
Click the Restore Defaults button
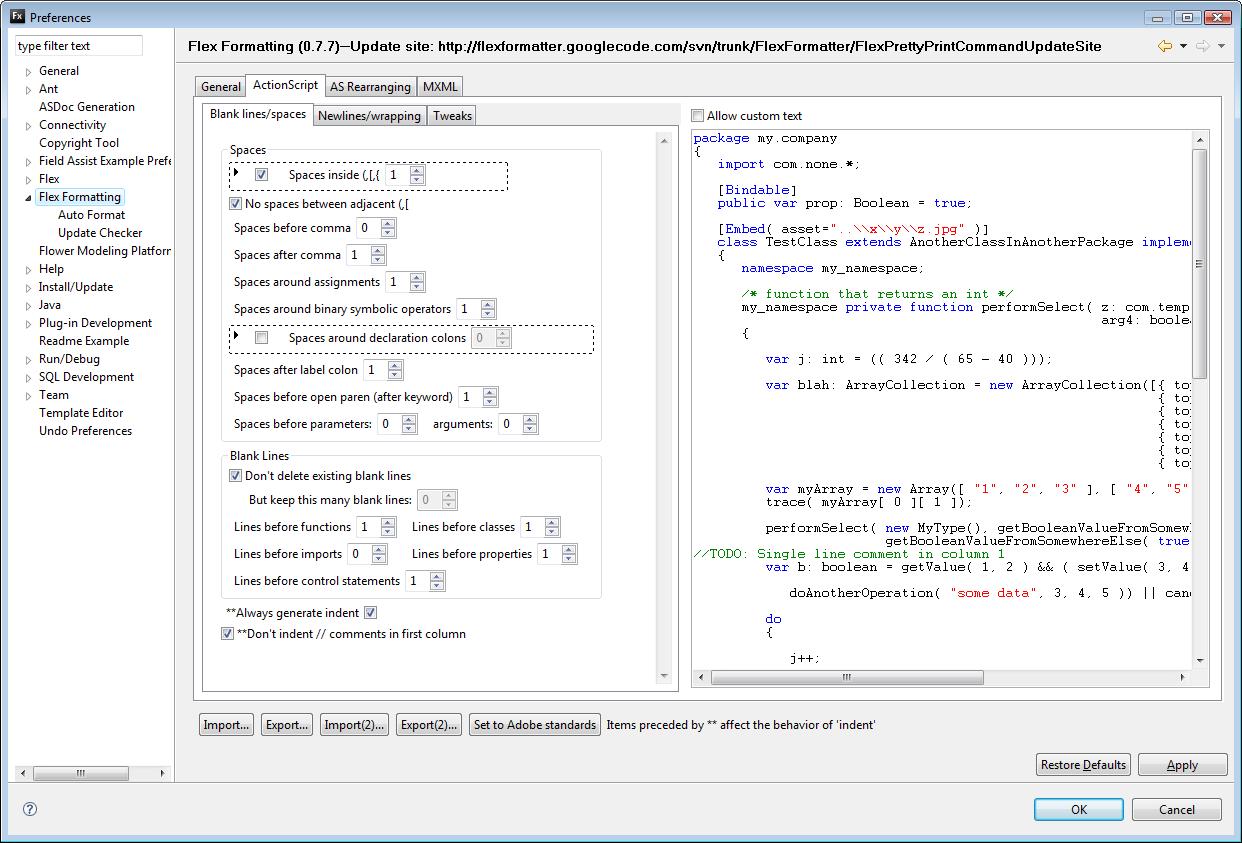(x=1084, y=765)
